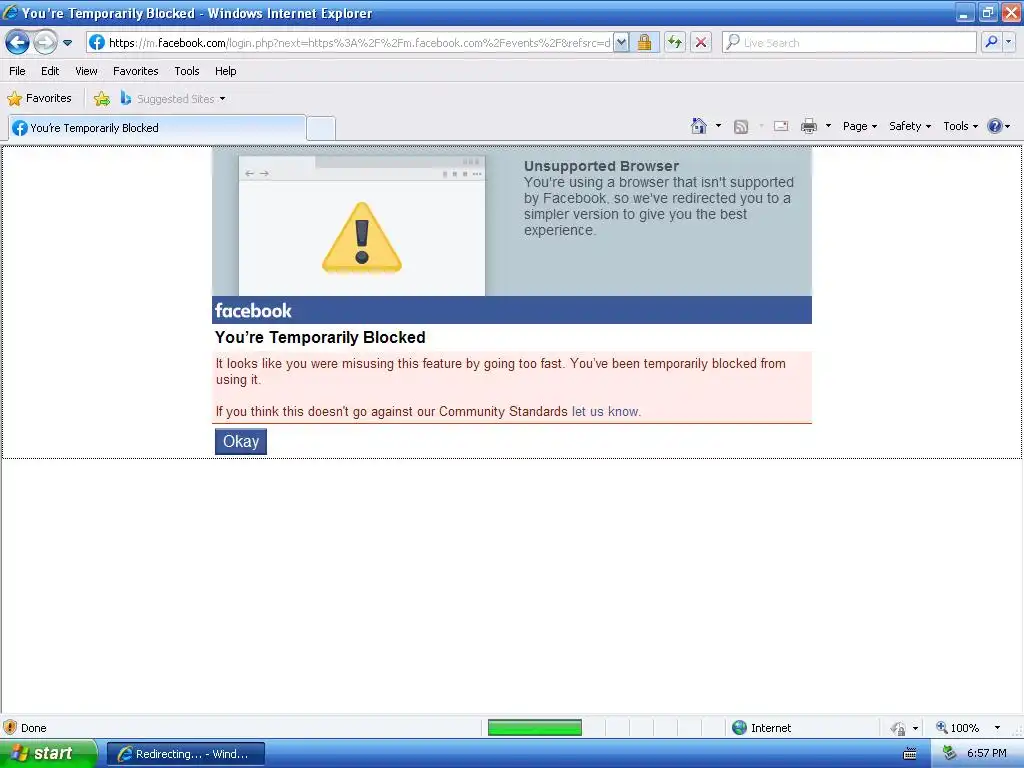Click the Home icon in command bar

[x=699, y=126]
